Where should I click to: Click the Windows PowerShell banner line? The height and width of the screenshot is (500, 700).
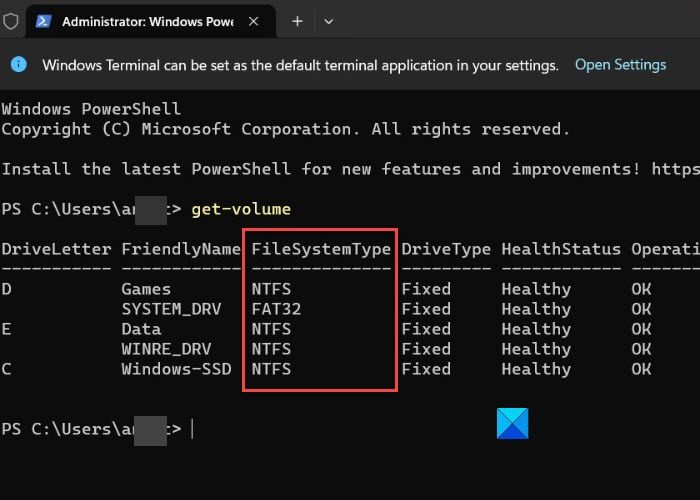coord(91,109)
